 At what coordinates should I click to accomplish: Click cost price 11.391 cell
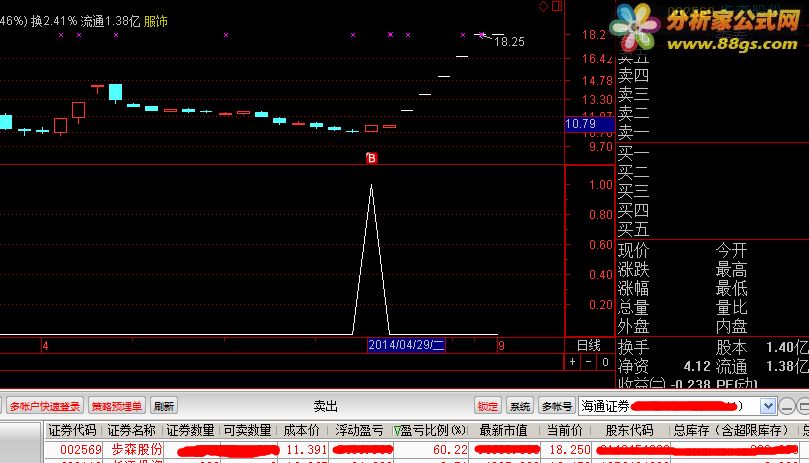point(306,450)
